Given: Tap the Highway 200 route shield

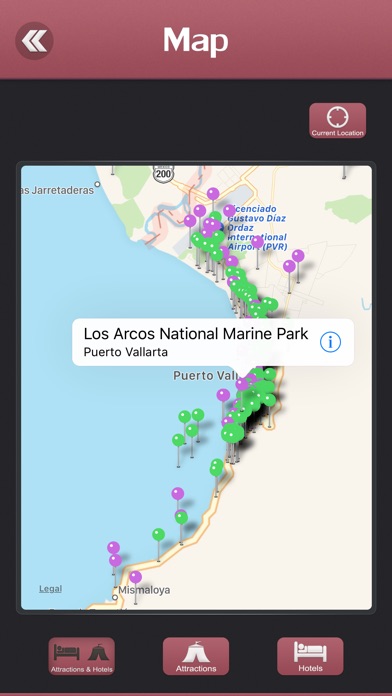Looking at the screenshot, I should click(x=164, y=173).
